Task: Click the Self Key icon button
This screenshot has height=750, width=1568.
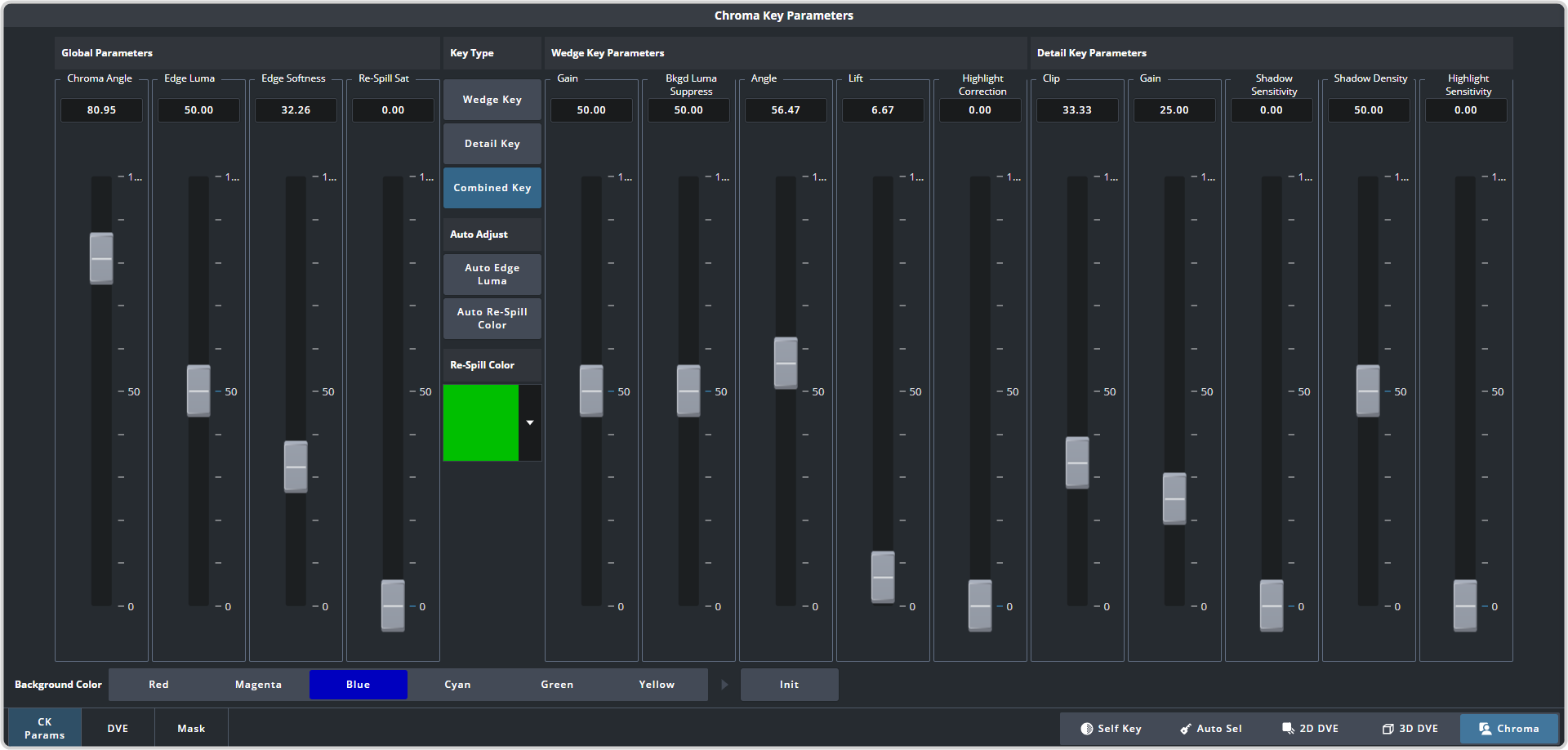Action: [x=1110, y=729]
